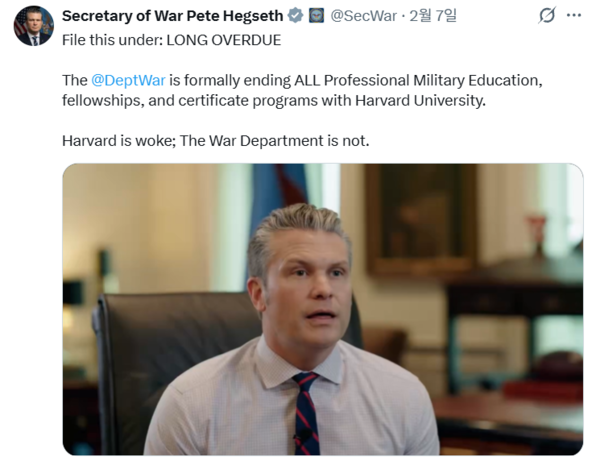Open the @SecWar handle link
Screen dimensions: 600x457
click(363, 16)
